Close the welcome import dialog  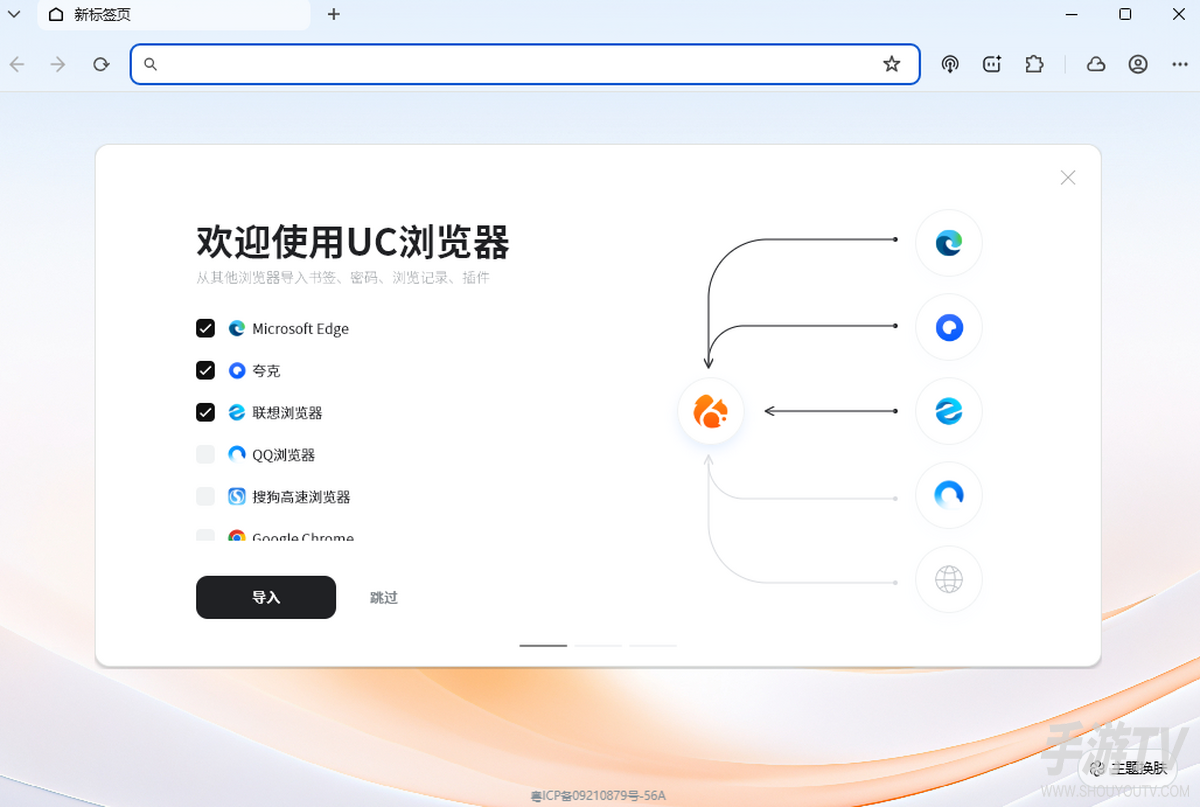click(x=1068, y=177)
